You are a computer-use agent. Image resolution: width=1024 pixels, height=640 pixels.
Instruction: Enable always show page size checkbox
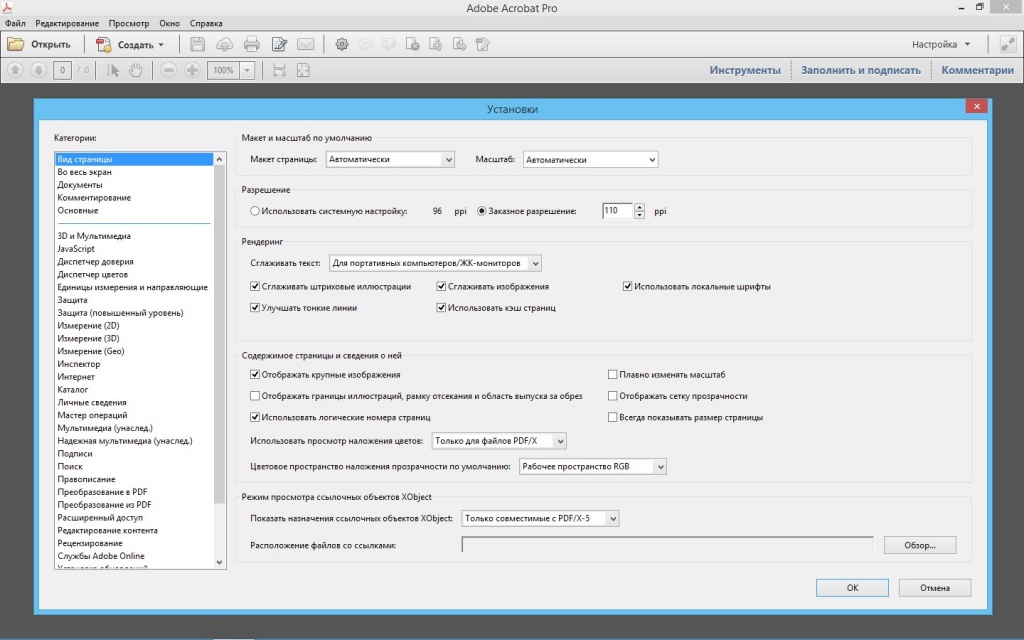[x=613, y=417]
